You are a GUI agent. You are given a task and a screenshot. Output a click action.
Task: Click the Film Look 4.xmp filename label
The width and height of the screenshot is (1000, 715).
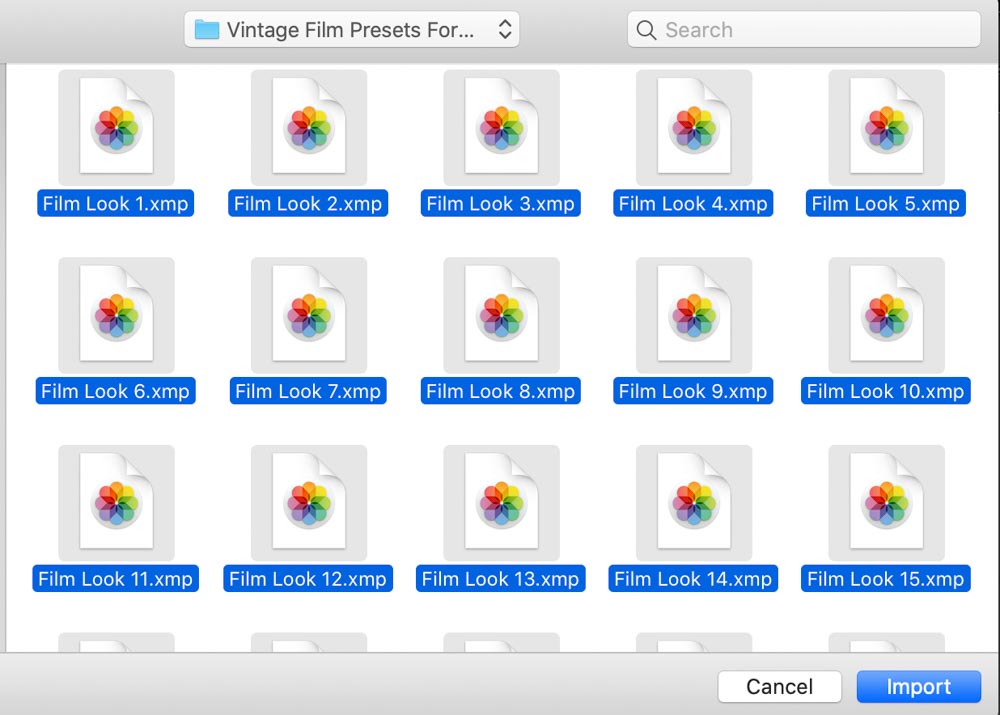pos(693,203)
